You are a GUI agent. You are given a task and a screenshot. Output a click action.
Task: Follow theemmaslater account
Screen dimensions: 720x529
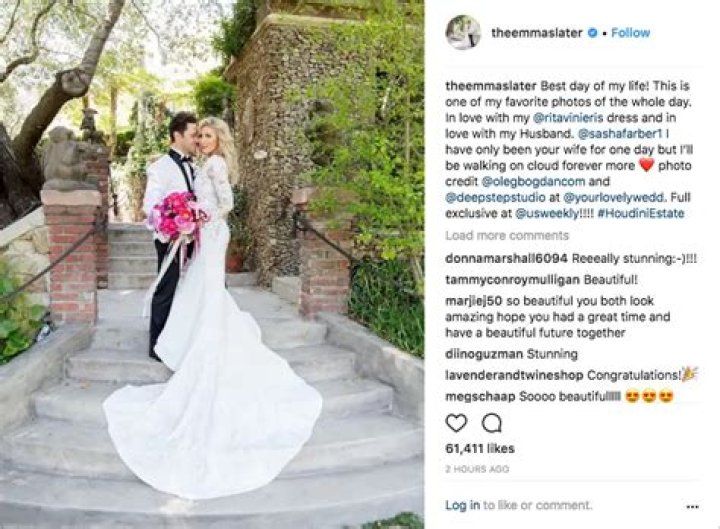pyautogui.click(x=630, y=33)
